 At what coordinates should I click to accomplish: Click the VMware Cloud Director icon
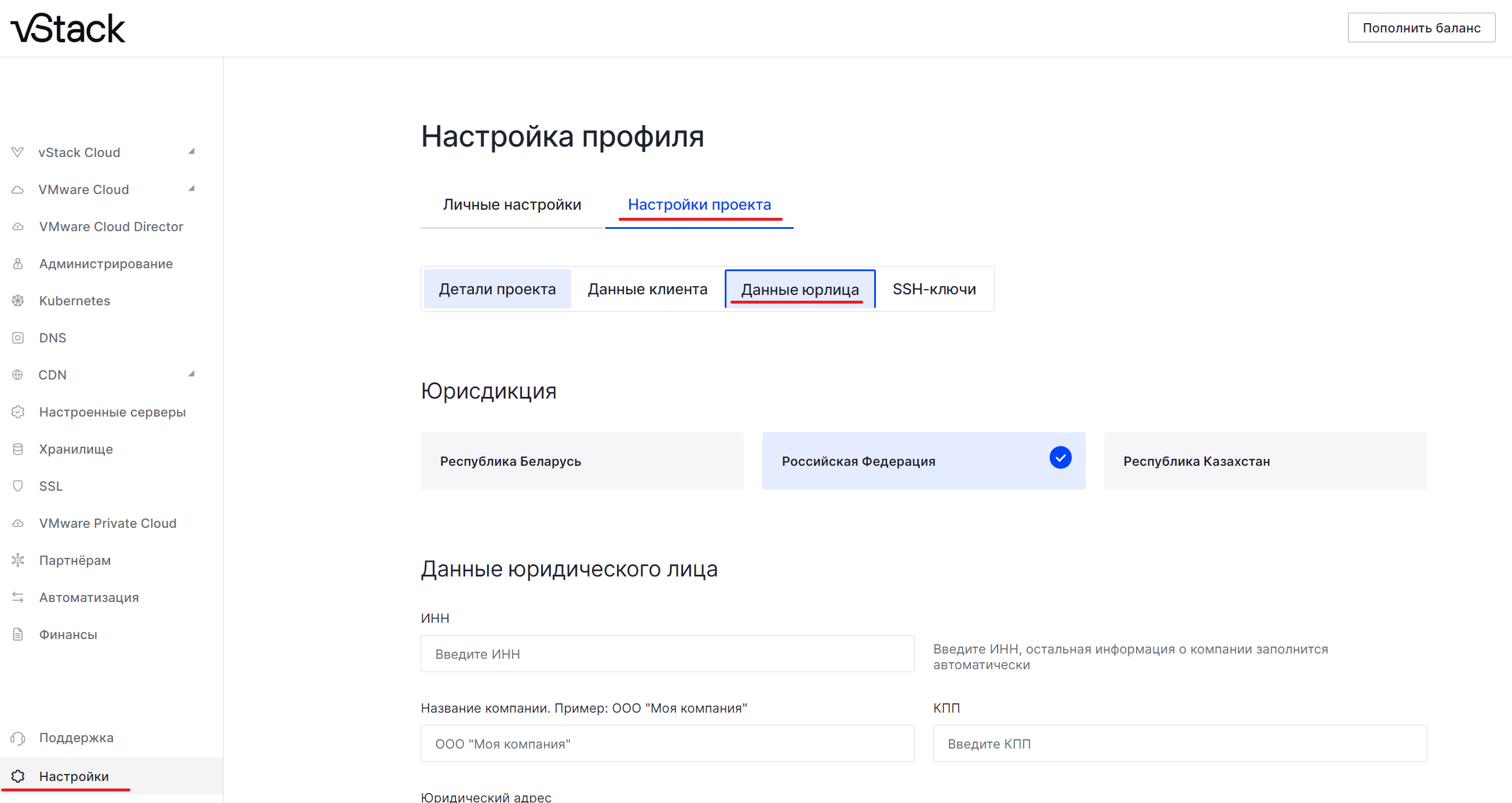pos(17,227)
